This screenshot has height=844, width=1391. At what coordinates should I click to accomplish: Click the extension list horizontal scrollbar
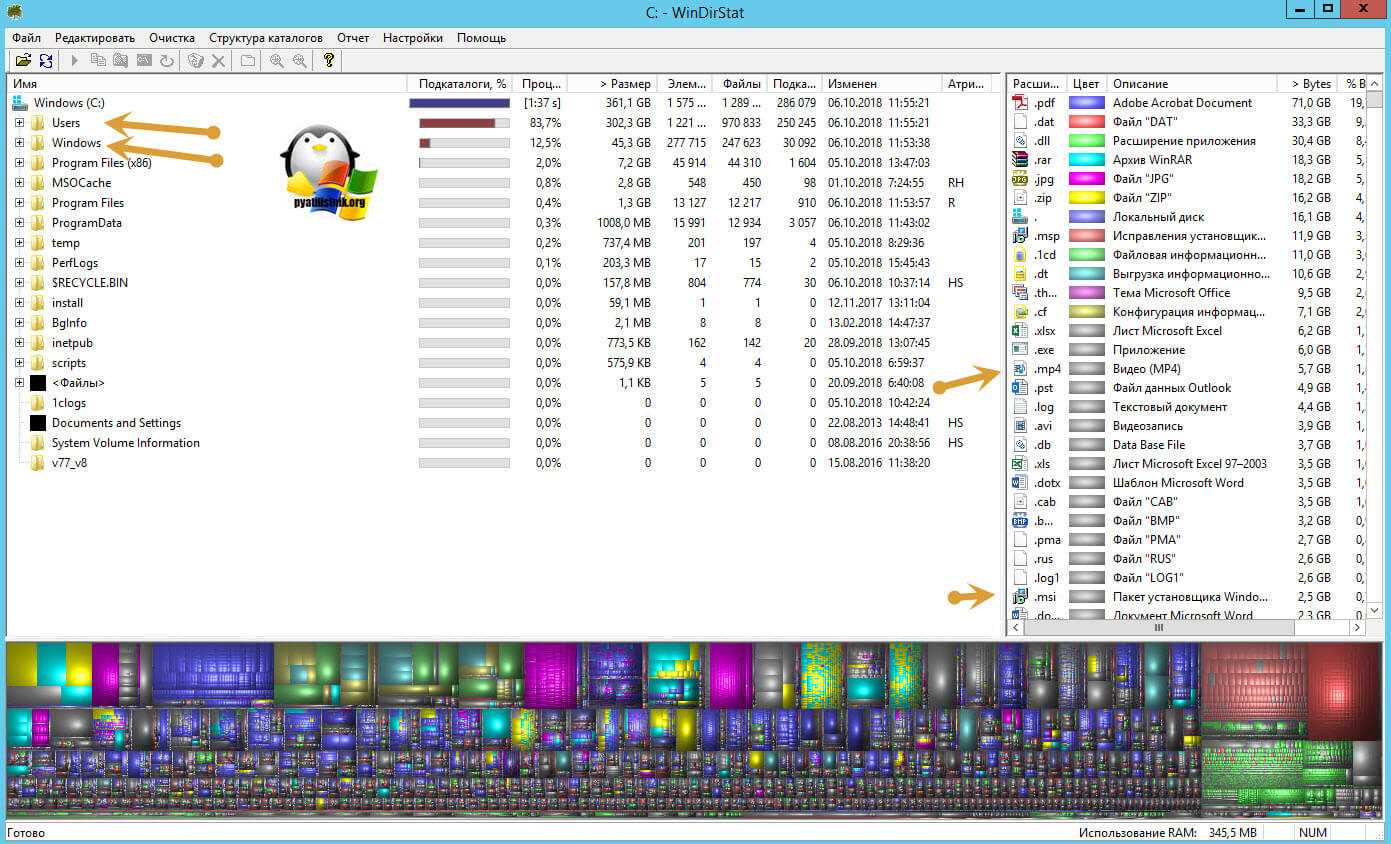1160,628
